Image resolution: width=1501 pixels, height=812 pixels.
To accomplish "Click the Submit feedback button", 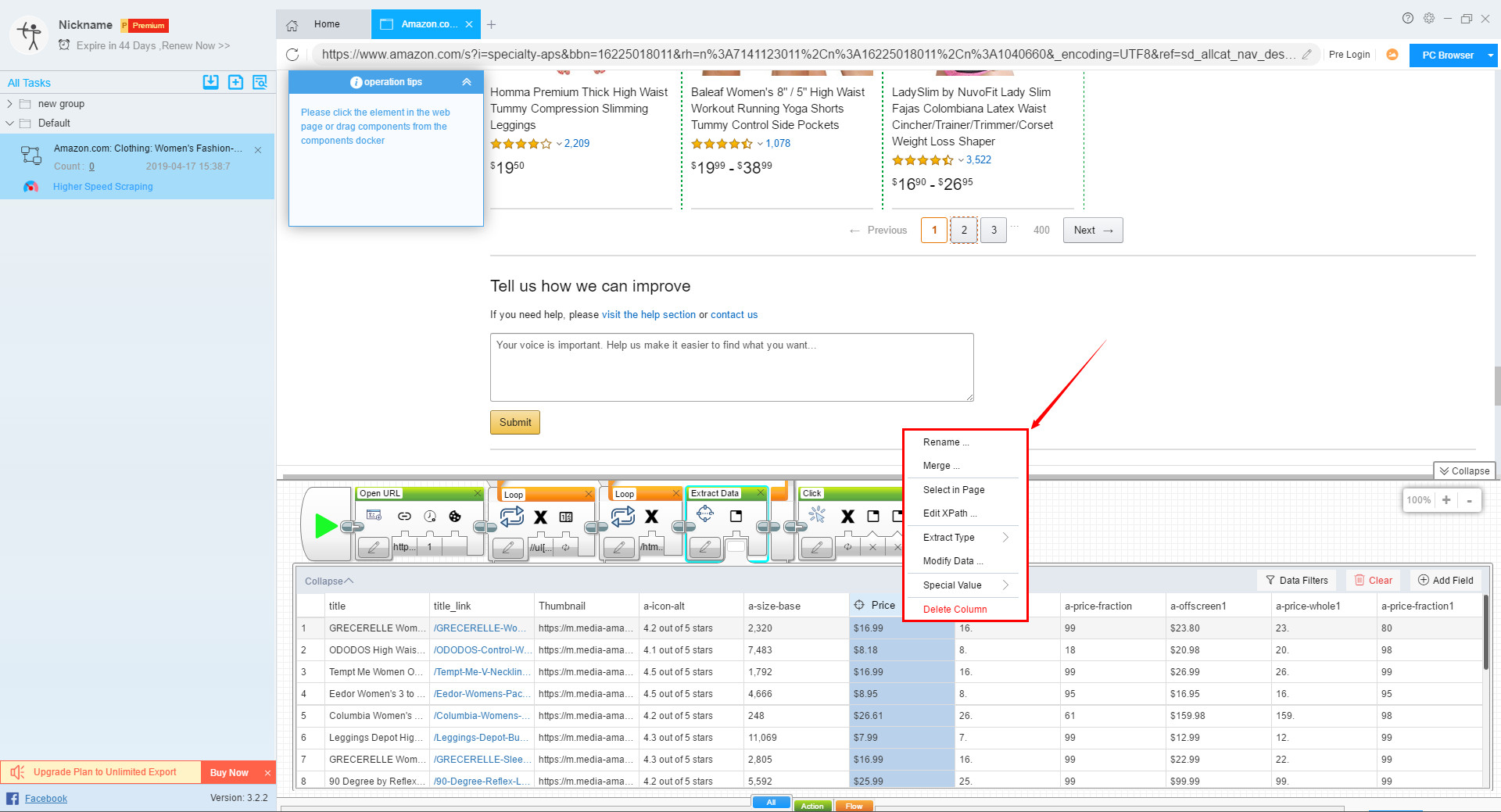I will (515, 423).
